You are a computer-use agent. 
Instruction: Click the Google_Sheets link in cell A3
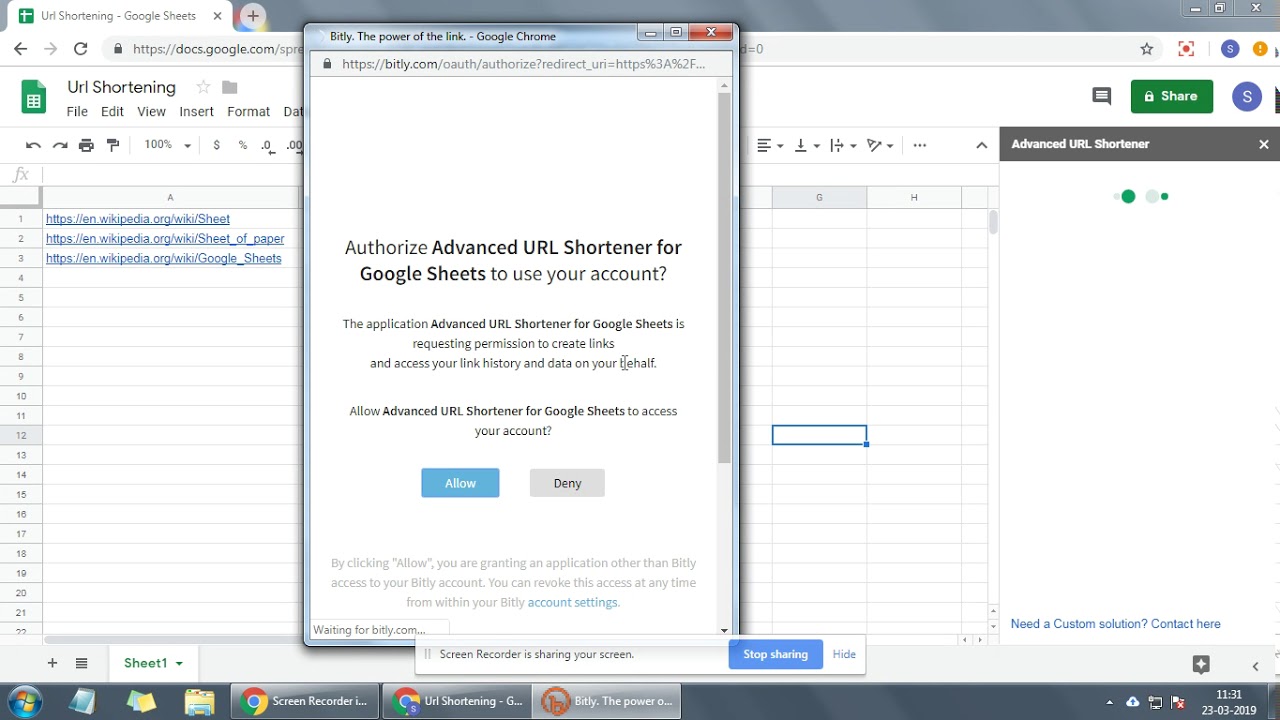tap(164, 258)
